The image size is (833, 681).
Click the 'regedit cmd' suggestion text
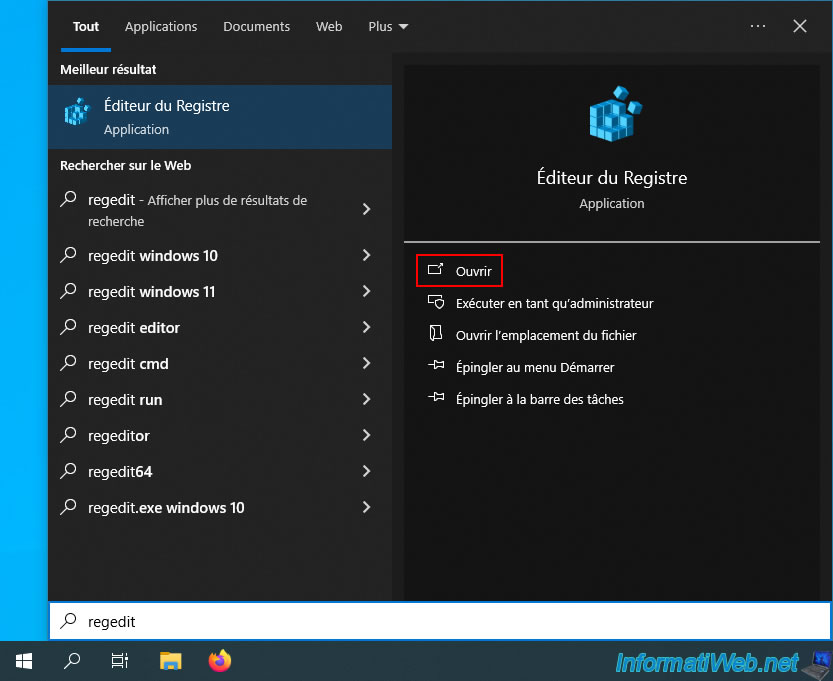pyautogui.click(x=128, y=364)
